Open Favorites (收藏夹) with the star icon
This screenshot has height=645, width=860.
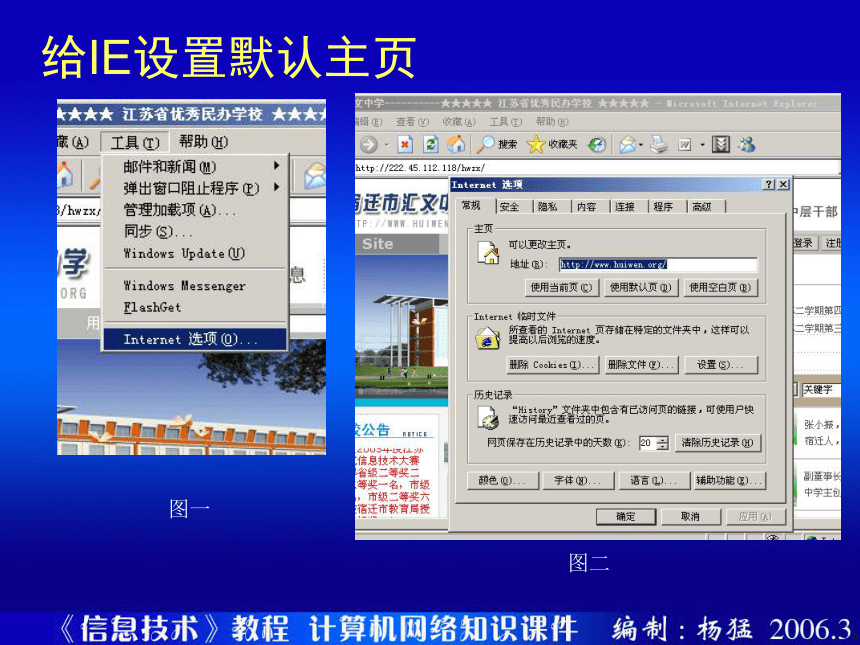[552, 144]
